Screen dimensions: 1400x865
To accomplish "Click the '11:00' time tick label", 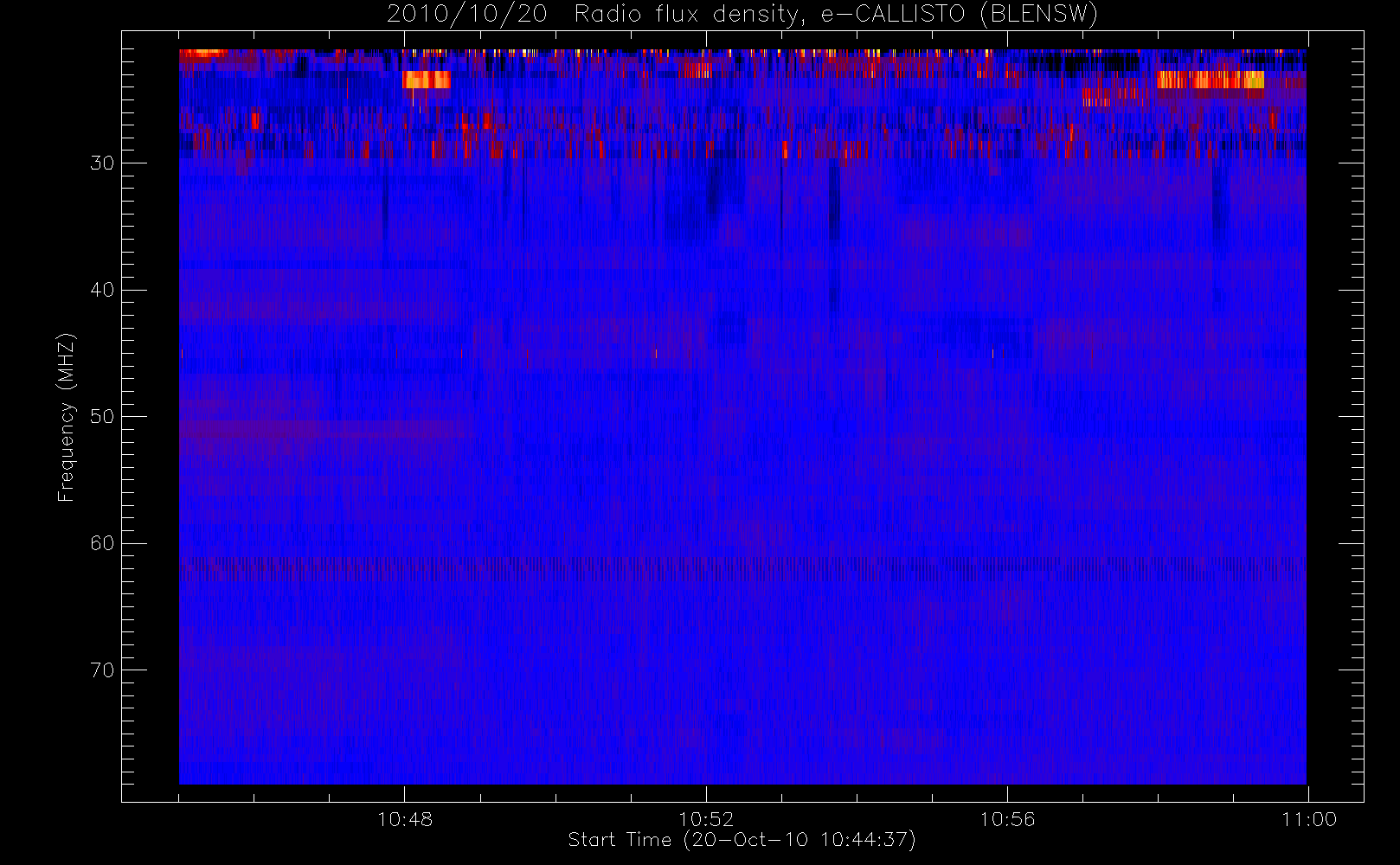I will tap(1309, 819).
